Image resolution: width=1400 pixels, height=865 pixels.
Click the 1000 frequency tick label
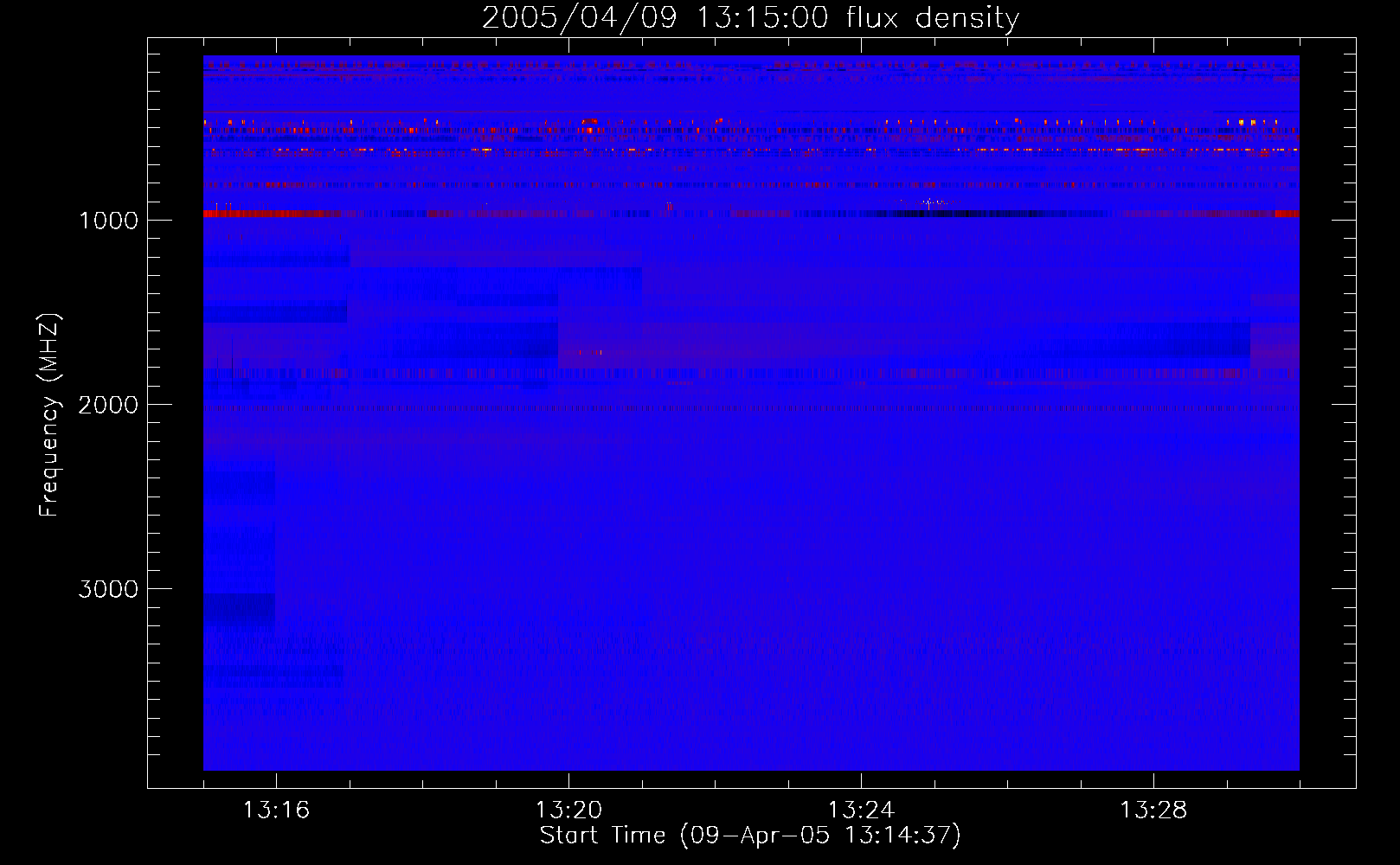pyautogui.click(x=108, y=221)
